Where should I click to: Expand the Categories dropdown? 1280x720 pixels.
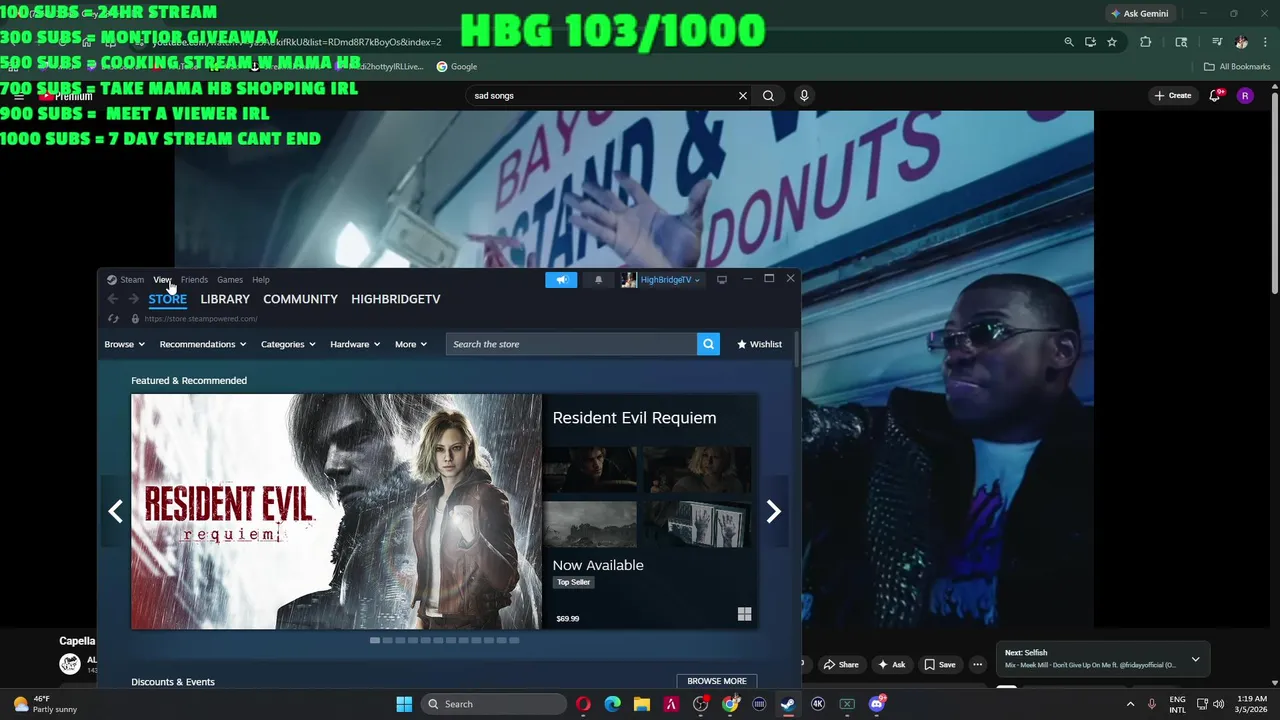[x=288, y=344]
